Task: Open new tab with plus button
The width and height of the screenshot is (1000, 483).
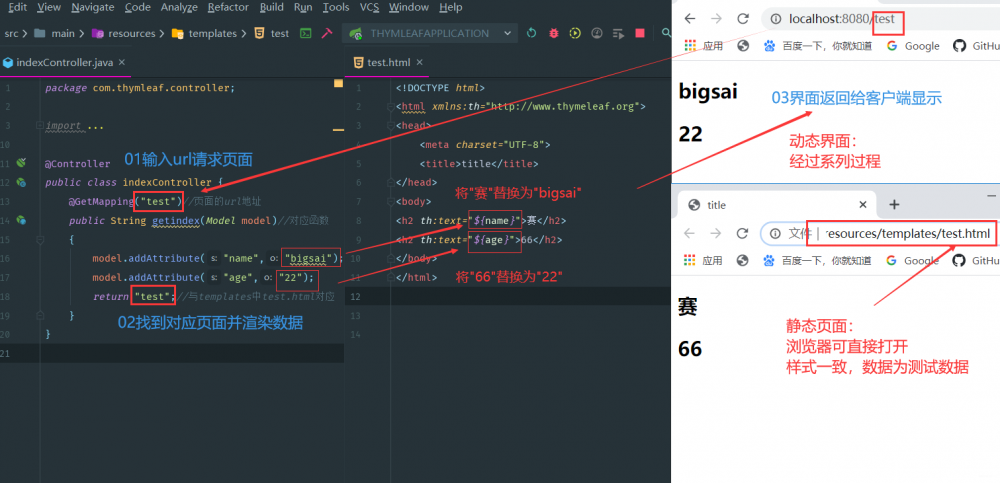Action: pos(894,204)
